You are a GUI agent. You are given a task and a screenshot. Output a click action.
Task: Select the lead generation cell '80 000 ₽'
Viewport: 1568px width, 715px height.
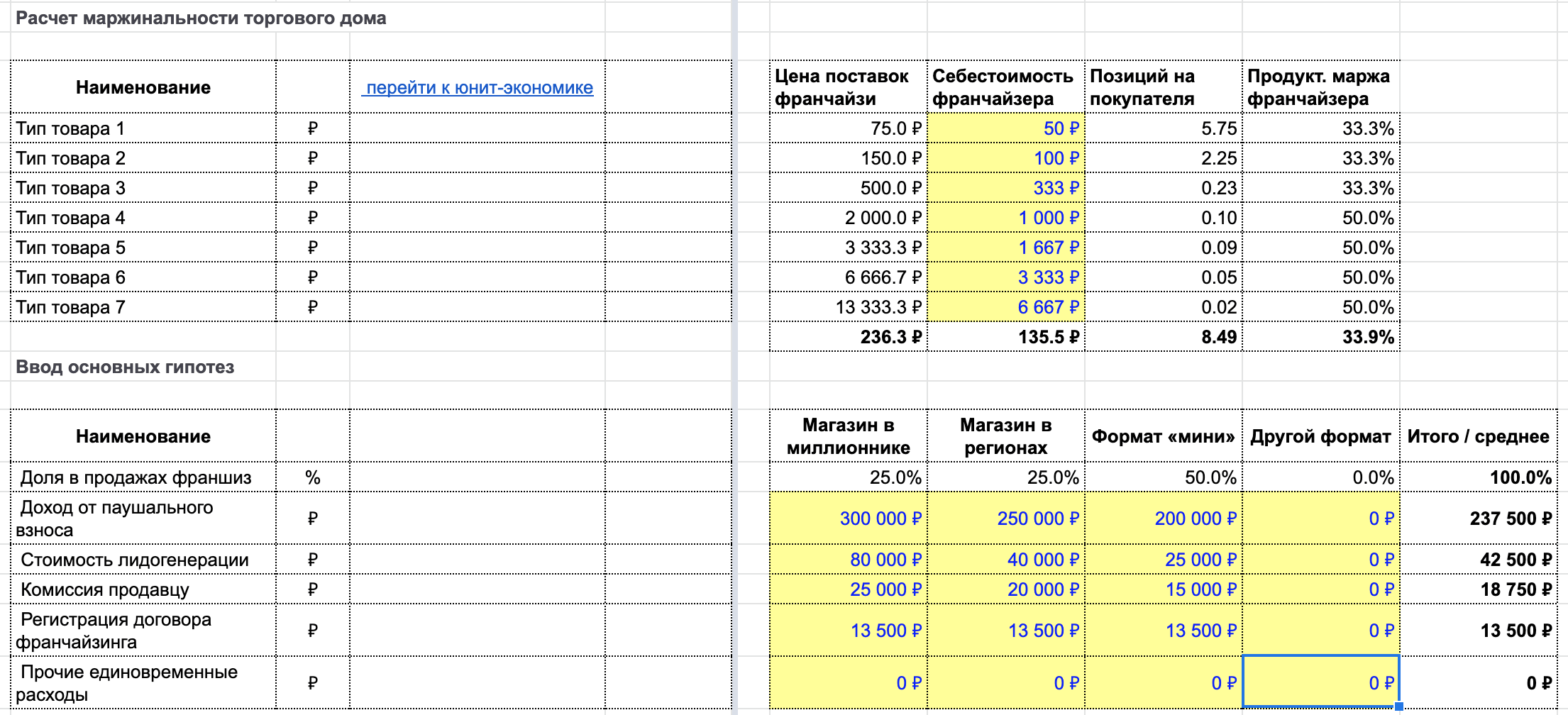[849, 560]
